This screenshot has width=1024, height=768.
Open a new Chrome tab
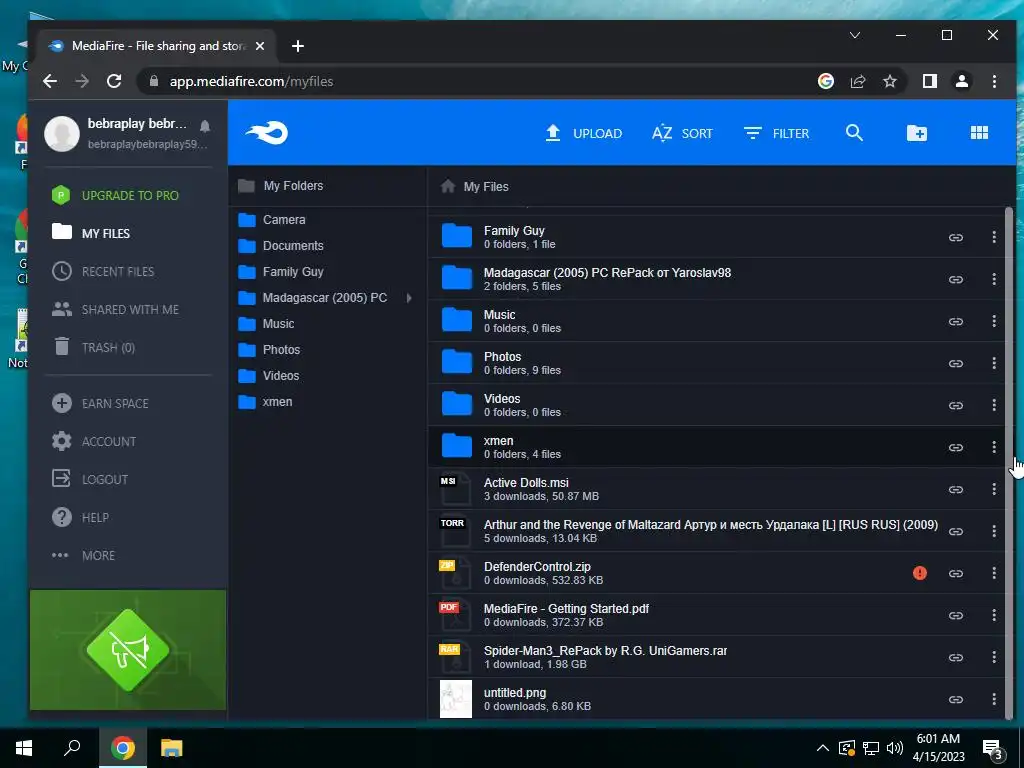[x=298, y=46]
